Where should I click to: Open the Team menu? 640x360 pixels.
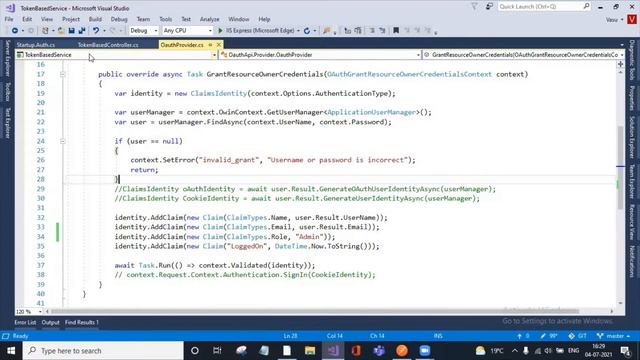(x=143, y=19)
